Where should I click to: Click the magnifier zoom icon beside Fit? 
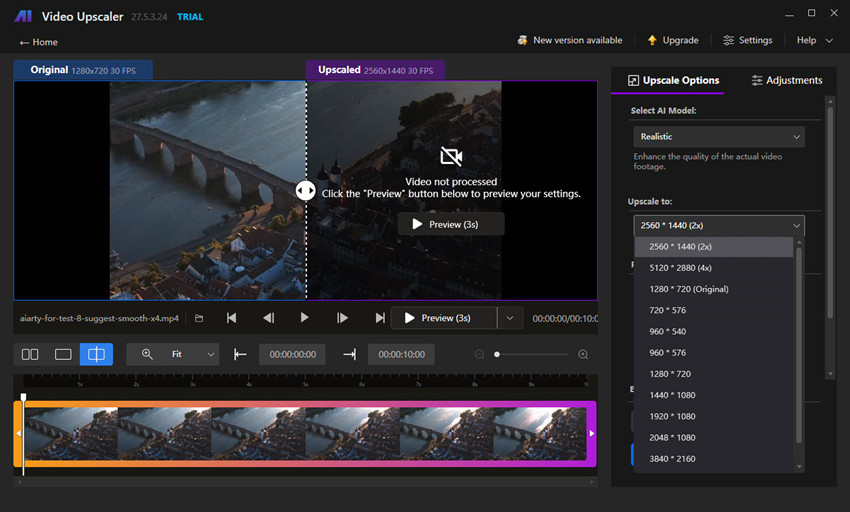(147, 354)
